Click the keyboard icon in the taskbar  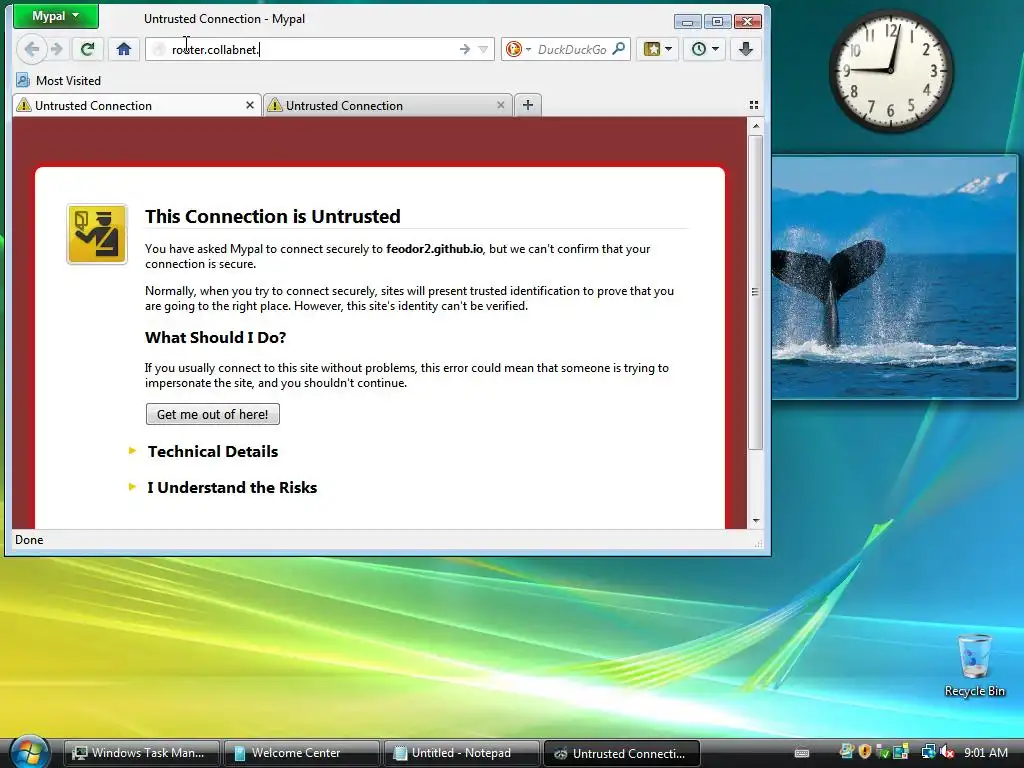[x=802, y=753]
